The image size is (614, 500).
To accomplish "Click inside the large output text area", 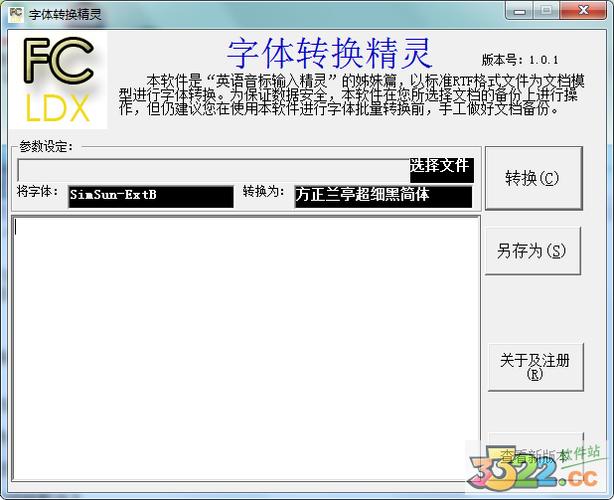I will pos(246,348).
